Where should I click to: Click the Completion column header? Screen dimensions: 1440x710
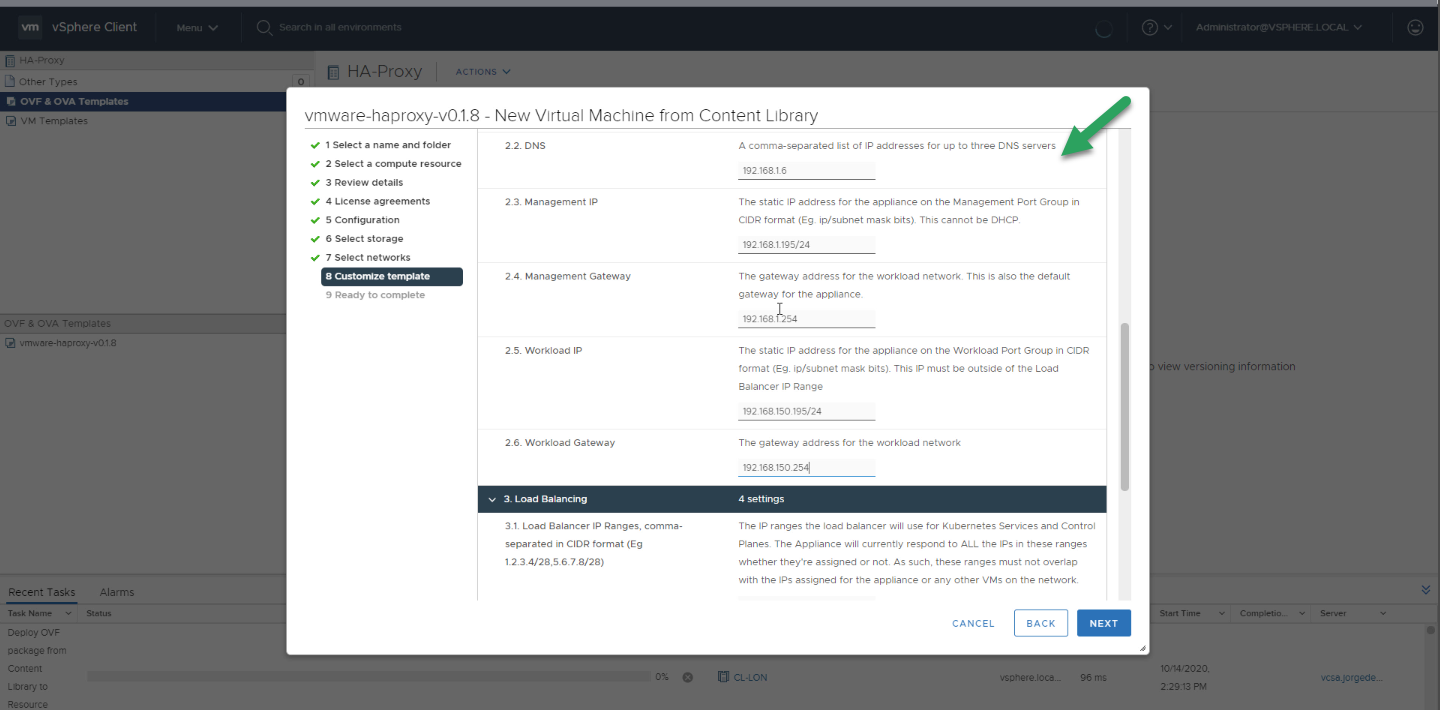coord(1265,613)
